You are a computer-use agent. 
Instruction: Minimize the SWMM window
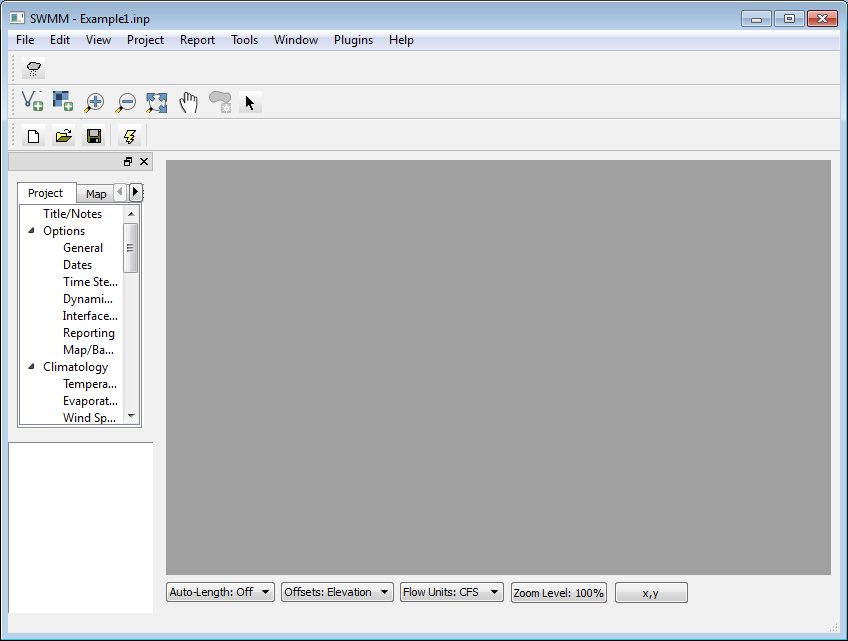[x=756, y=19]
